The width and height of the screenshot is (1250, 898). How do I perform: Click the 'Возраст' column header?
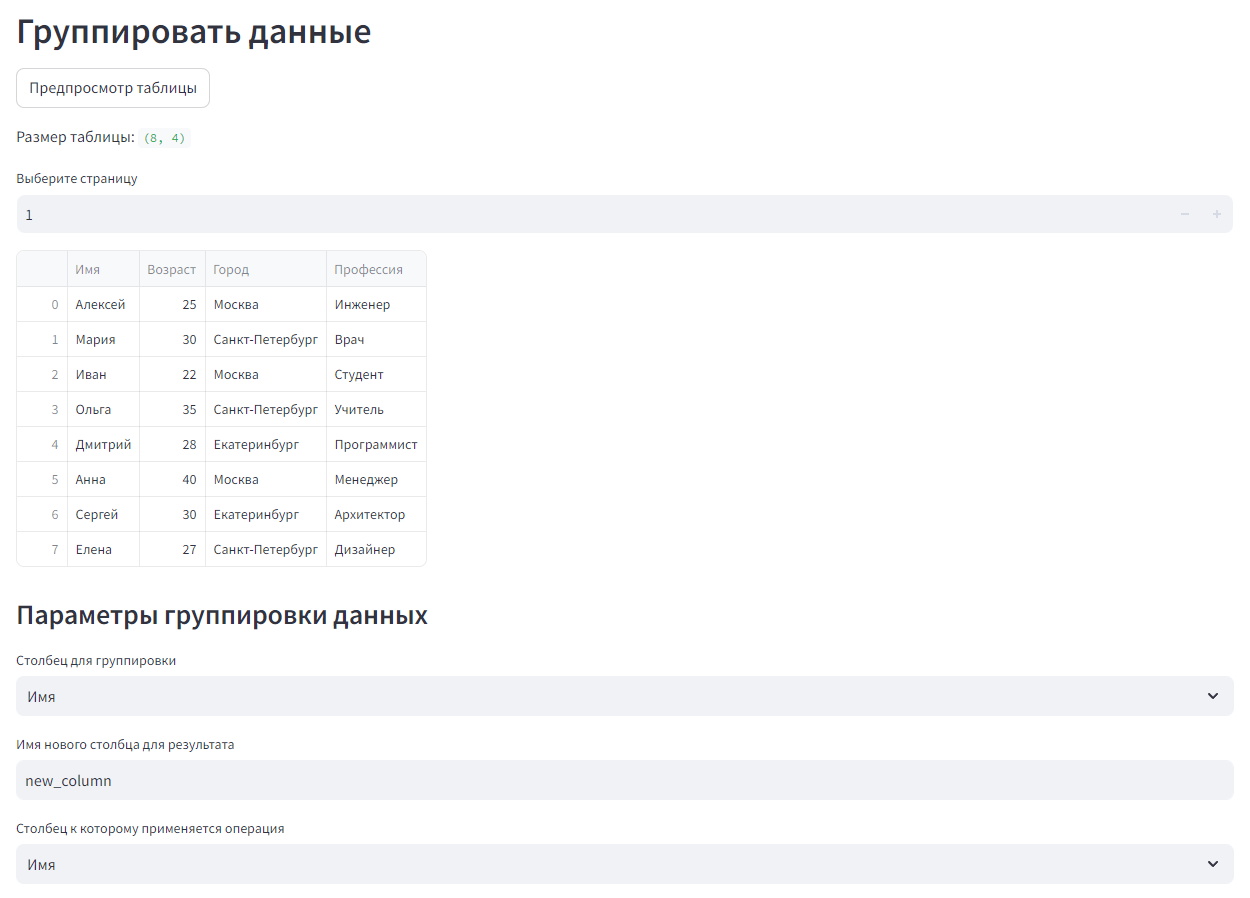click(x=172, y=269)
